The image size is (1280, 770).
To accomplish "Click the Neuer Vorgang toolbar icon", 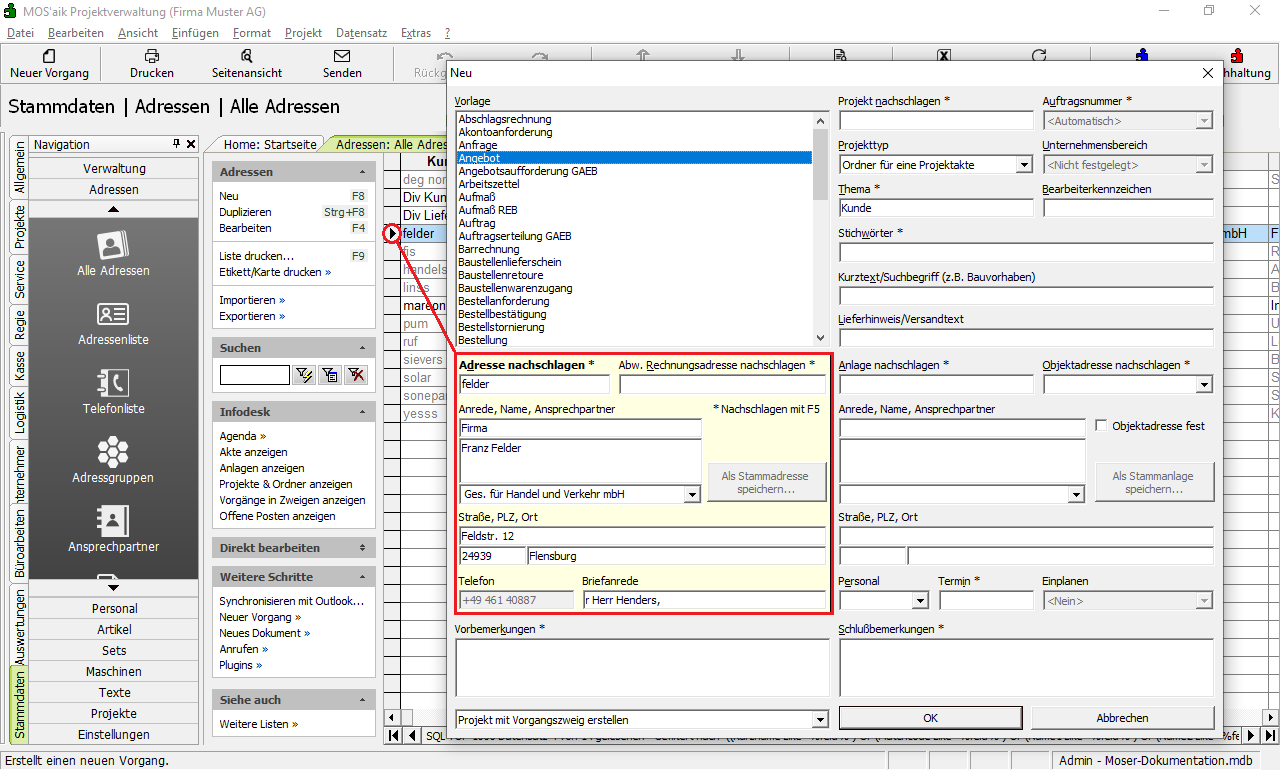I will point(49,57).
